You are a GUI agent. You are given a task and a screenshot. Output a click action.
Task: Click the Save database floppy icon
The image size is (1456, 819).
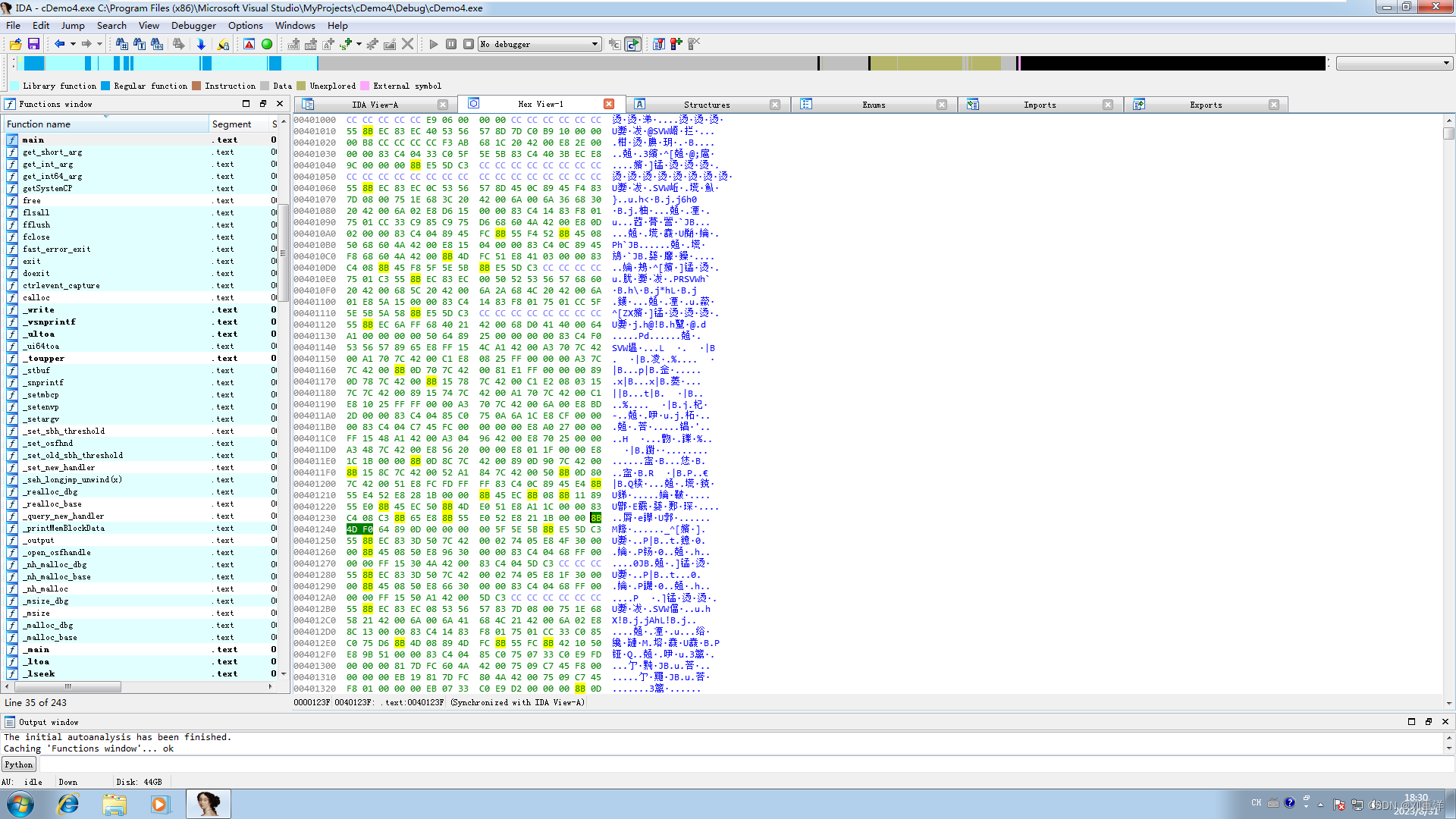click(x=33, y=44)
